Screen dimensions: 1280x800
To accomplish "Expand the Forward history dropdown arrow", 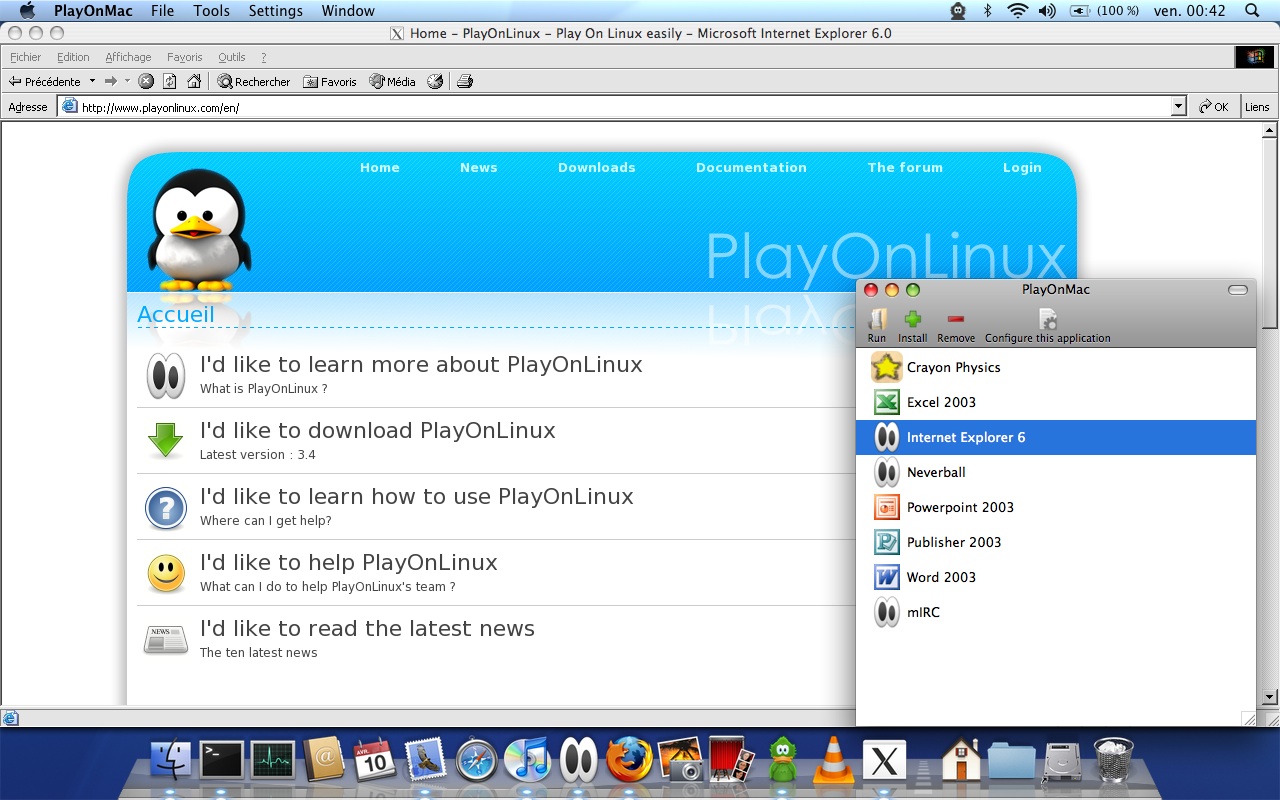I will [x=127, y=81].
